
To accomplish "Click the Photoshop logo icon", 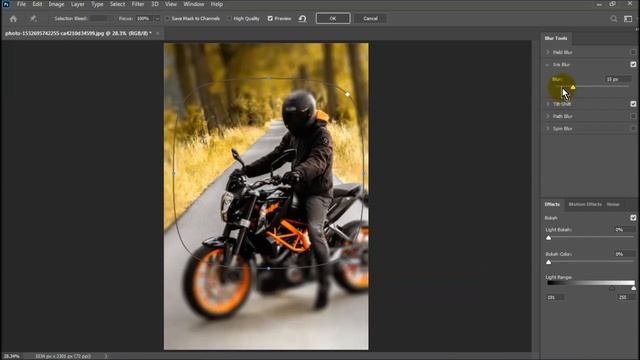I will click(x=6, y=4).
